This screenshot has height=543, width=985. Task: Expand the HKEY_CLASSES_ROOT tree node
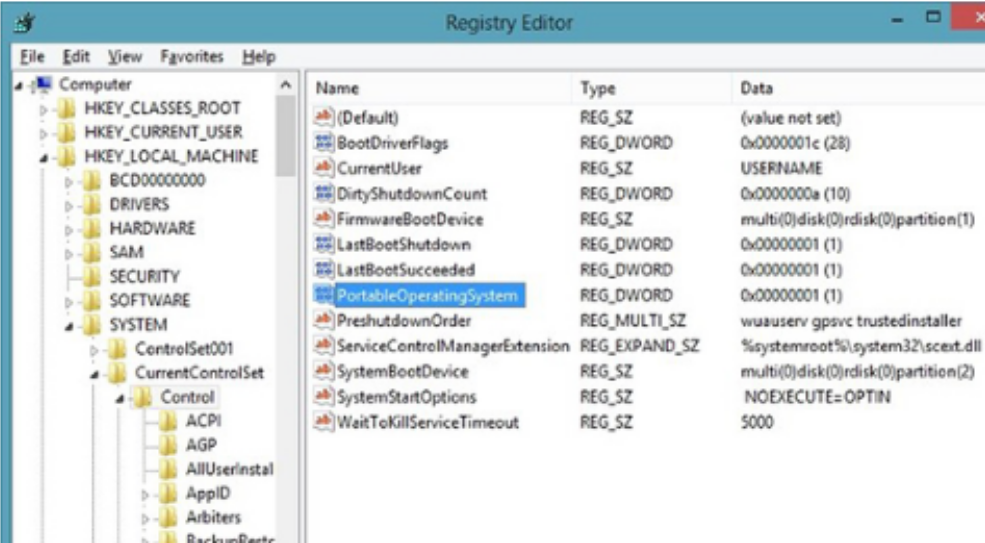click(x=43, y=108)
